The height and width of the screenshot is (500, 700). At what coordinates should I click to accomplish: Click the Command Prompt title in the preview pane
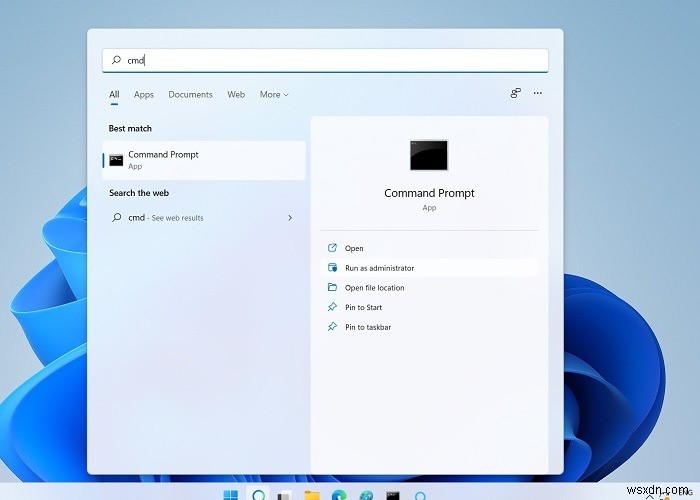(429, 193)
